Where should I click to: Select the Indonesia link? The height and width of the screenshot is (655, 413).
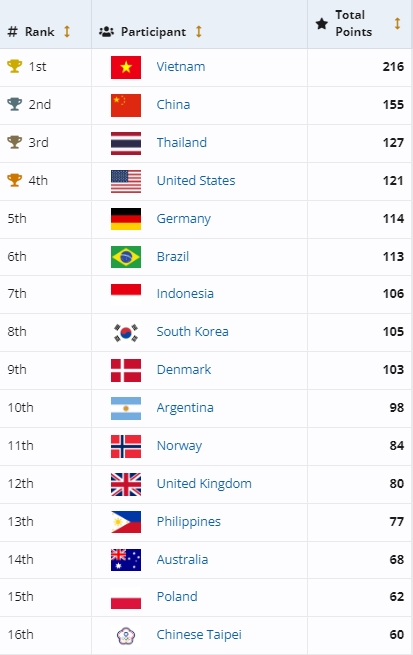185,294
